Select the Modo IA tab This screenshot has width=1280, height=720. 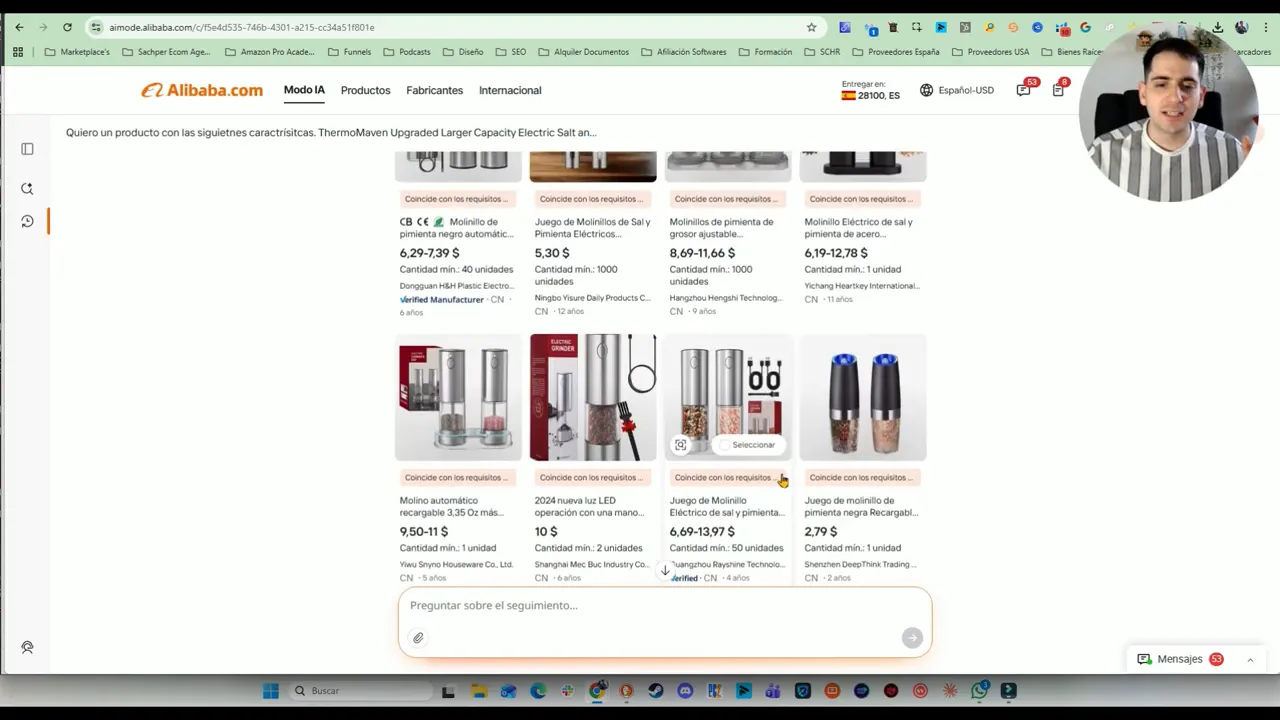tap(304, 90)
